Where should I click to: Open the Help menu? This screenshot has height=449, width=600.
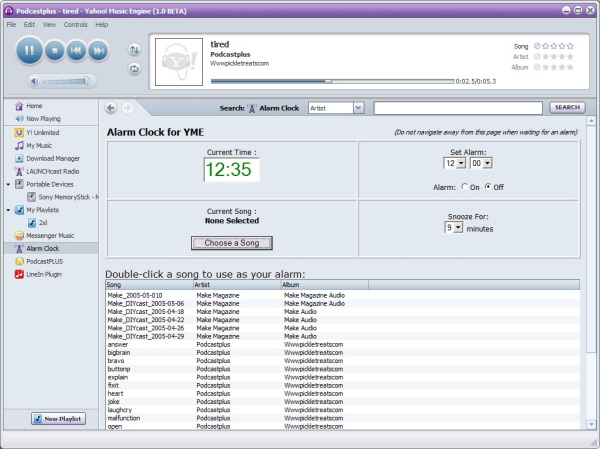pos(101,24)
